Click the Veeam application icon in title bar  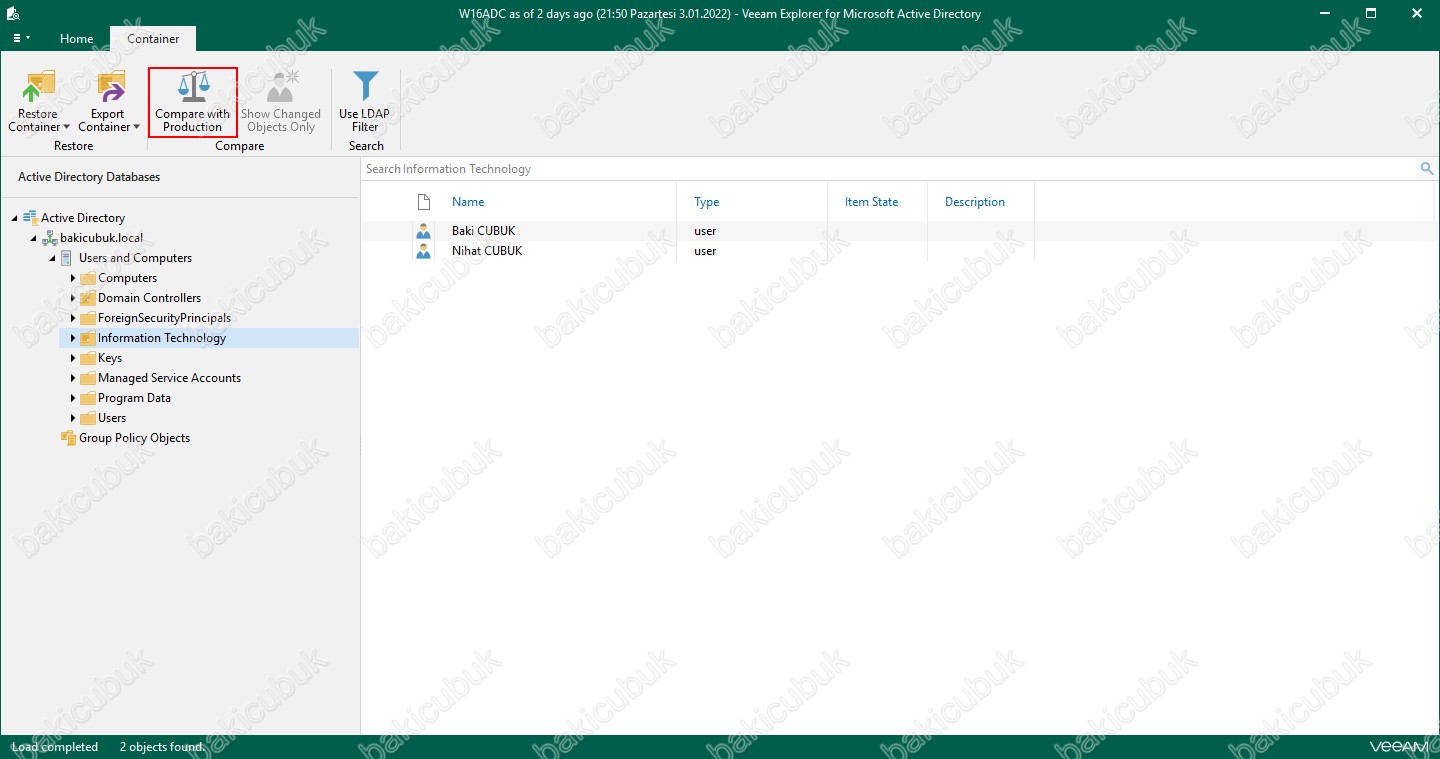[x=14, y=14]
